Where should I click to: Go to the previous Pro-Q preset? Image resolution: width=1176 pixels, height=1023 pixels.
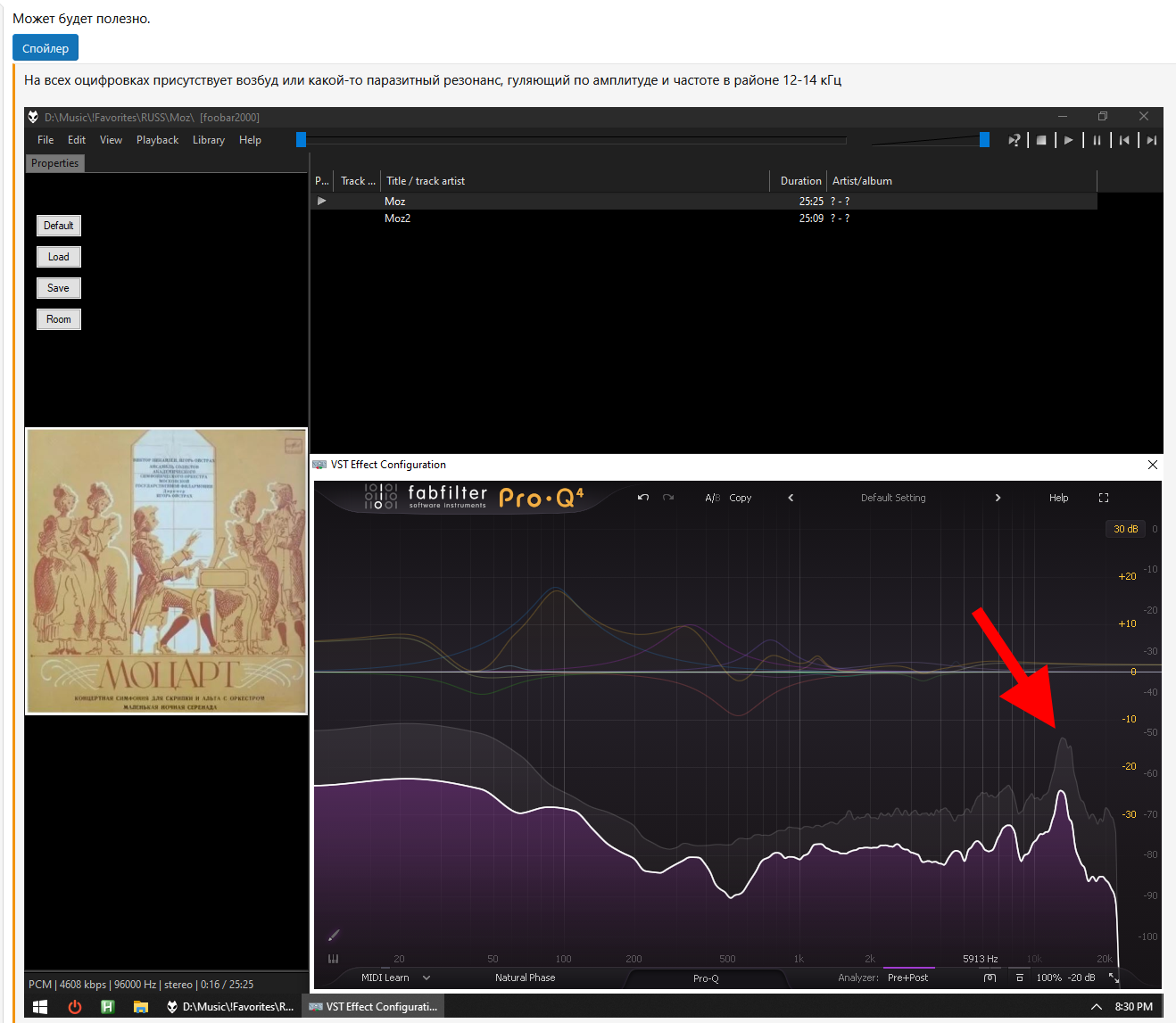click(791, 498)
